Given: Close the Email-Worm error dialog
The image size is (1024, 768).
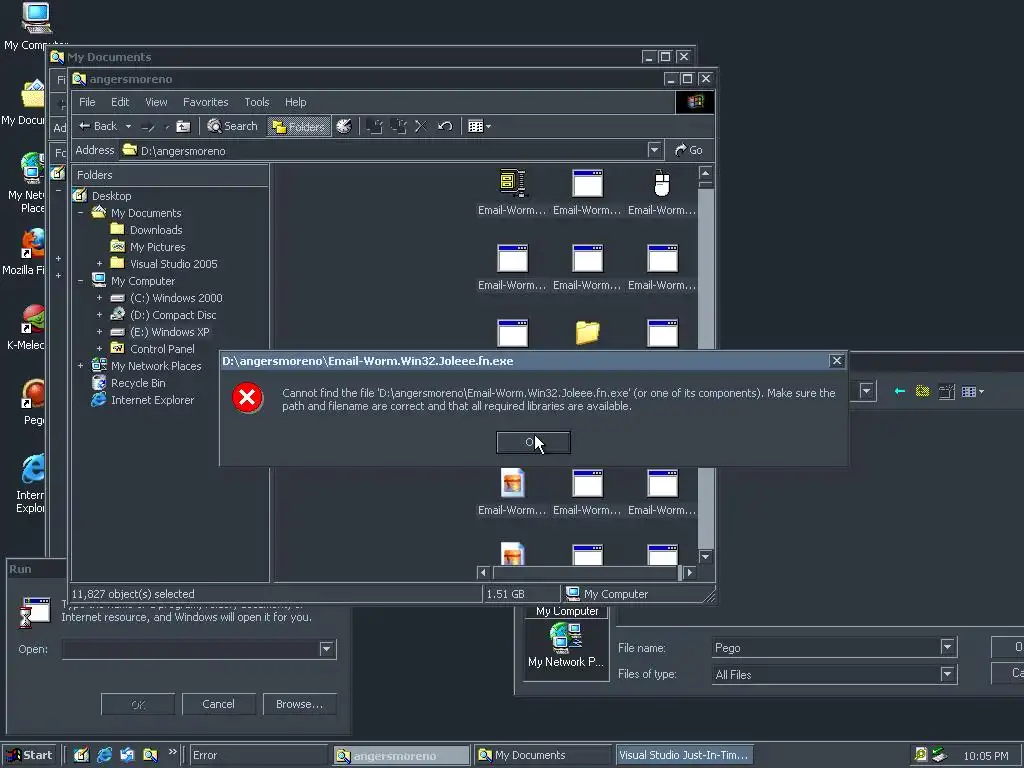Looking at the screenshot, I should pyautogui.click(x=837, y=361).
